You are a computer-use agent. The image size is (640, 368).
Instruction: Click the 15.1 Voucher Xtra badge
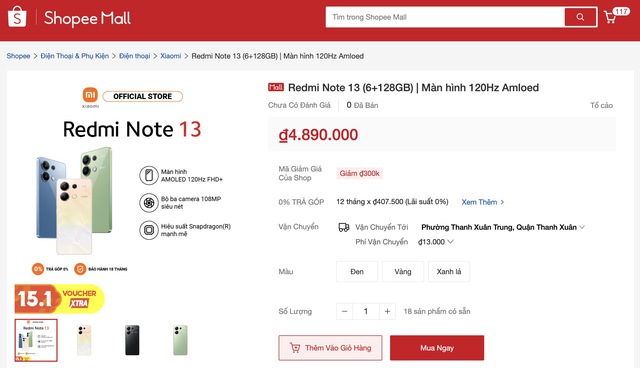coord(60,299)
